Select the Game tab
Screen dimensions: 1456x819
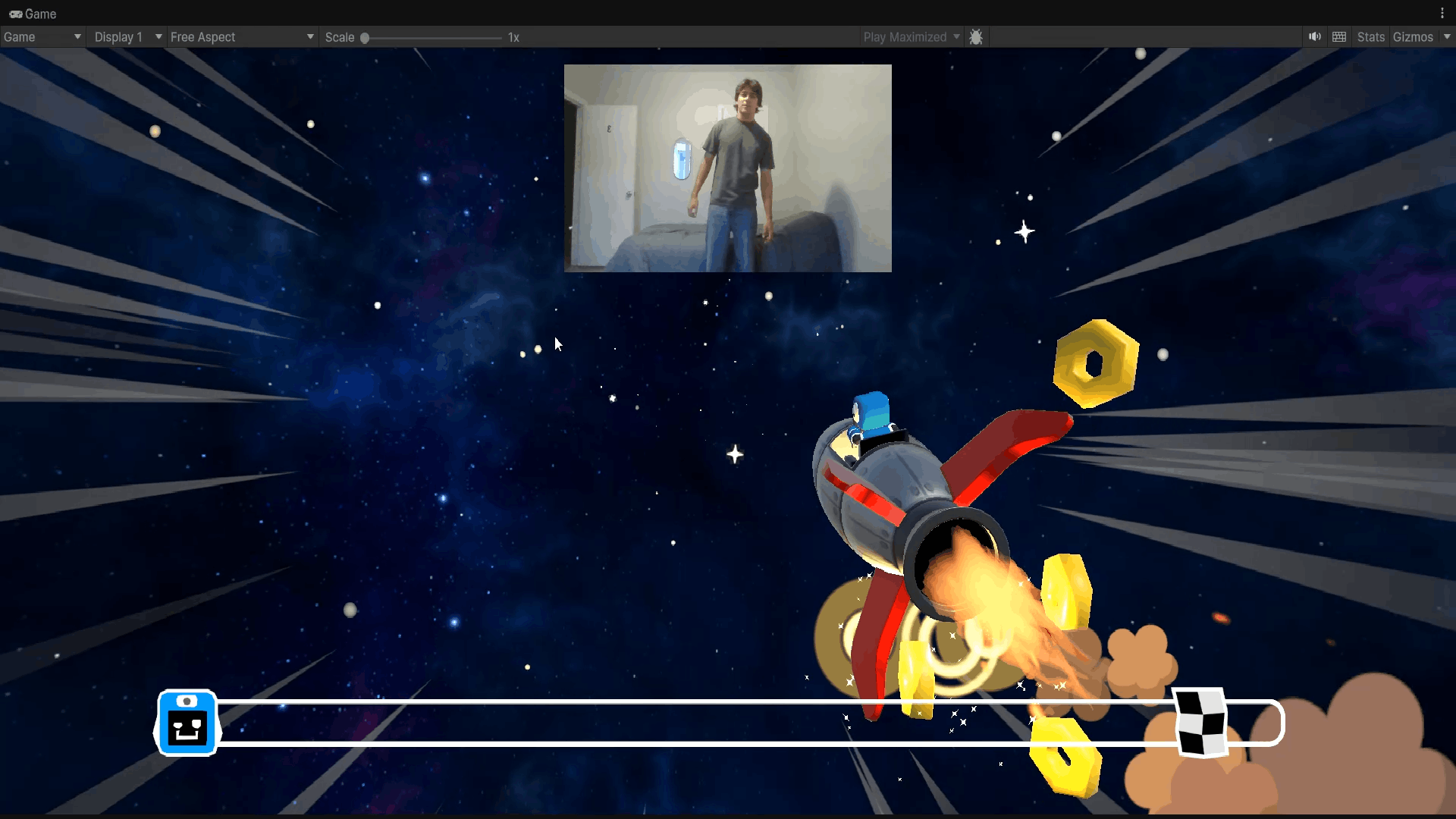(33, 14)
